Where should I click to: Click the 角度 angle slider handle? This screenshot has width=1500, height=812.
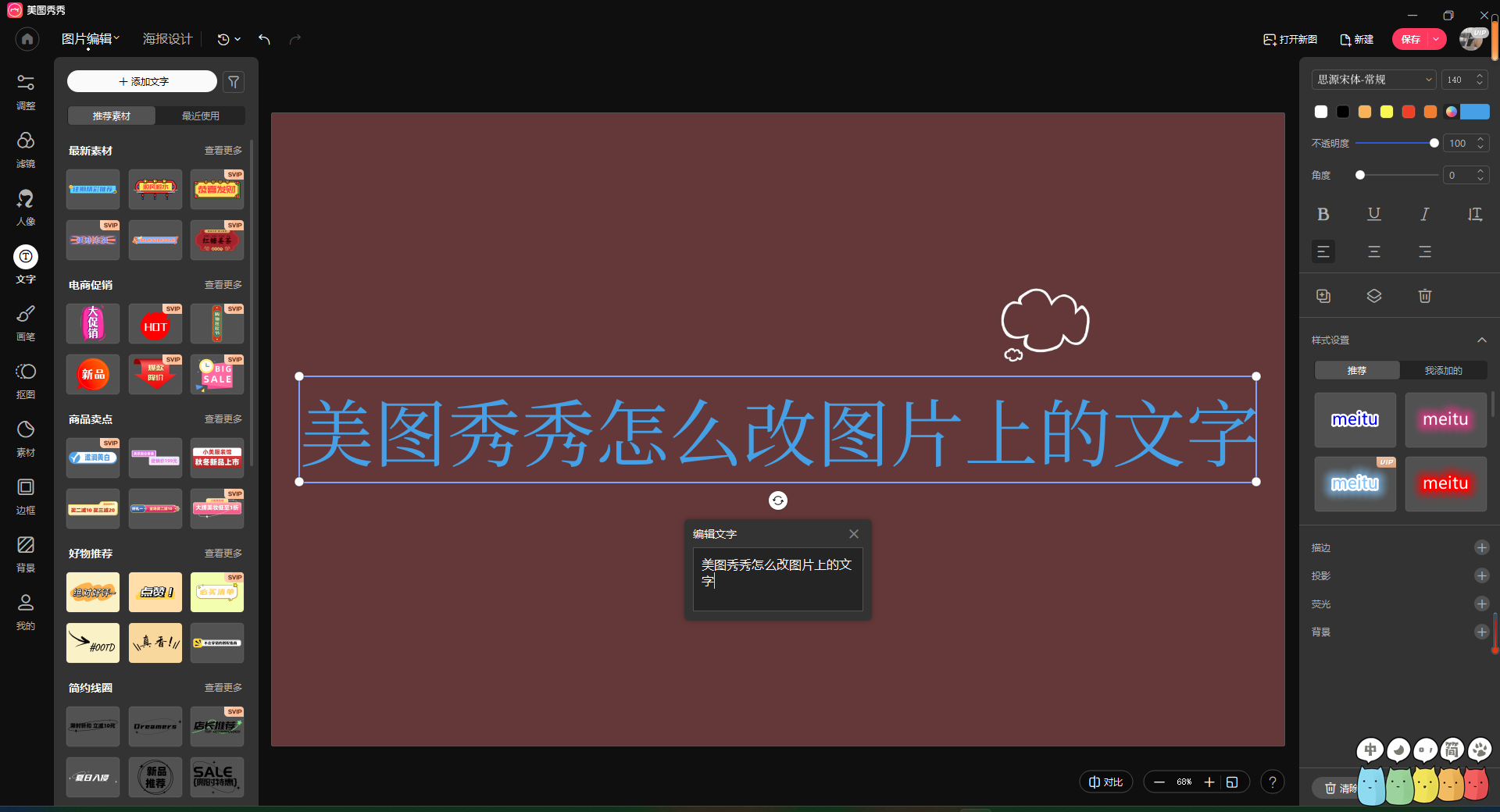[x=1360, y=175]
